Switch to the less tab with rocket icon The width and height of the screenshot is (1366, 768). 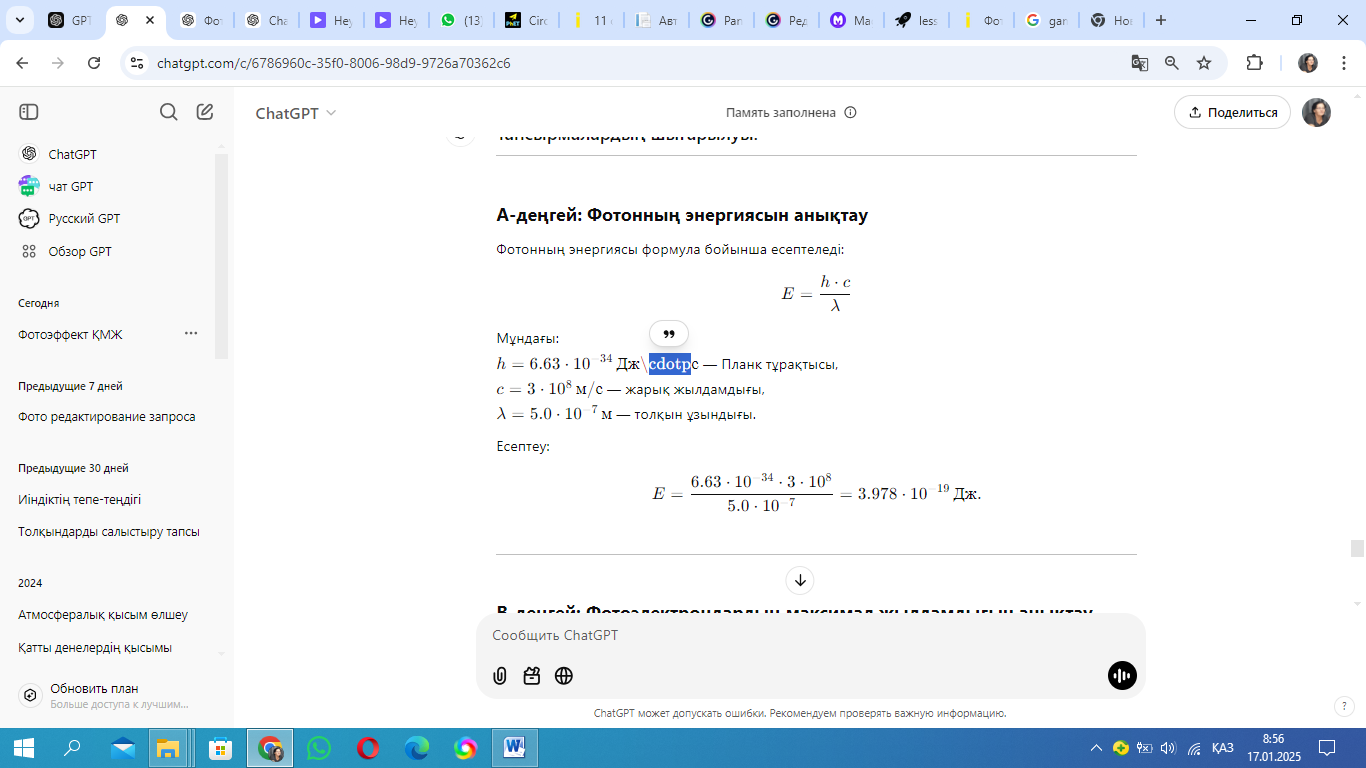(x=917, y=20)
